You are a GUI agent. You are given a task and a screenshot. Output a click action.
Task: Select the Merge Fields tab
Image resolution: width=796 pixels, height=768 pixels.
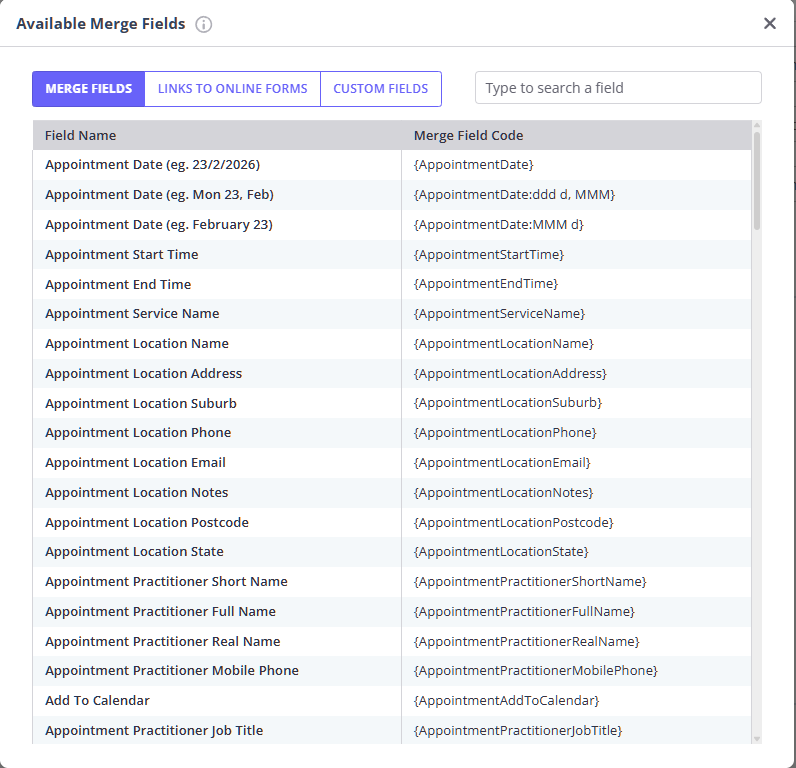(88, 89)
